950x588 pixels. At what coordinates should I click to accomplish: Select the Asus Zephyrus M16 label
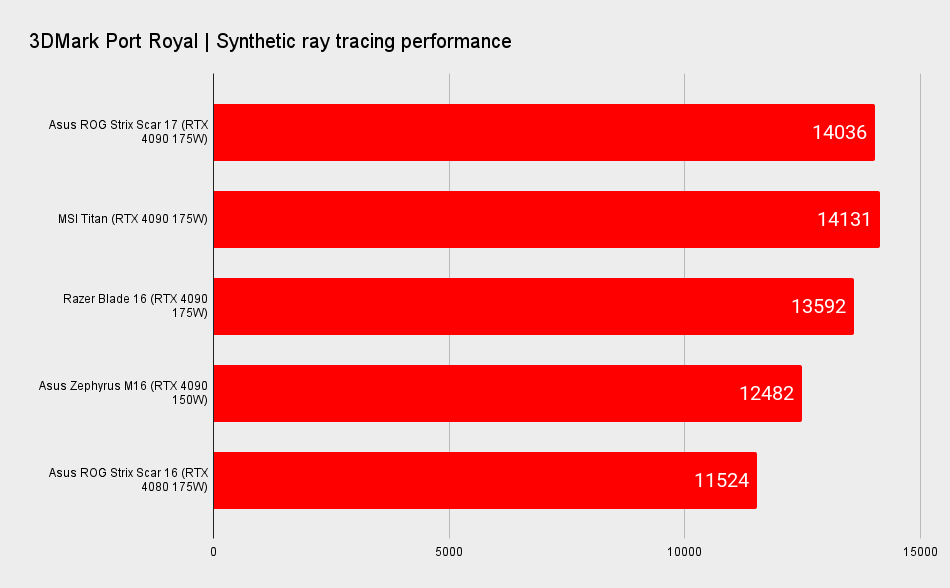[x=123, y=392]
